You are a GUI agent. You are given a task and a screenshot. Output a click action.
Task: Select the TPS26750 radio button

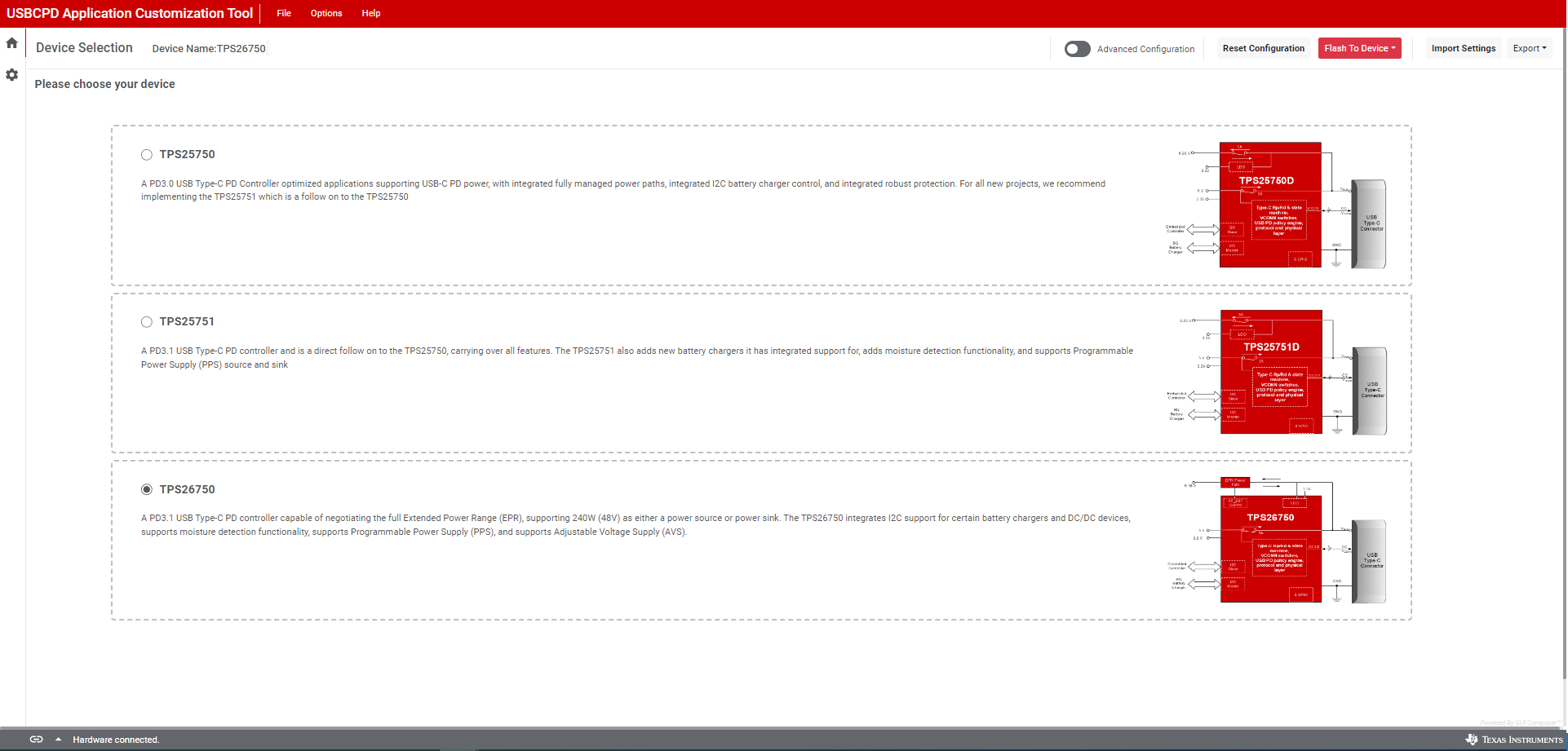[147, 489]
